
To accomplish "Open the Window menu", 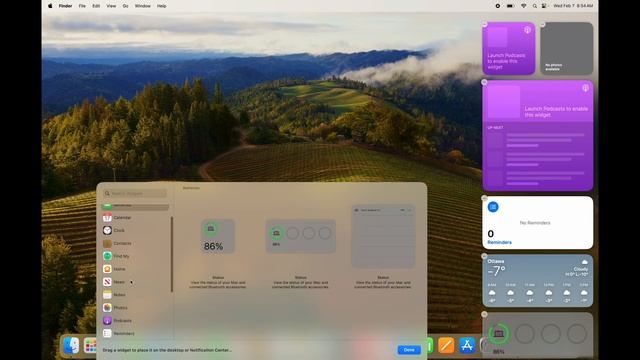I will tap(142, 6).
